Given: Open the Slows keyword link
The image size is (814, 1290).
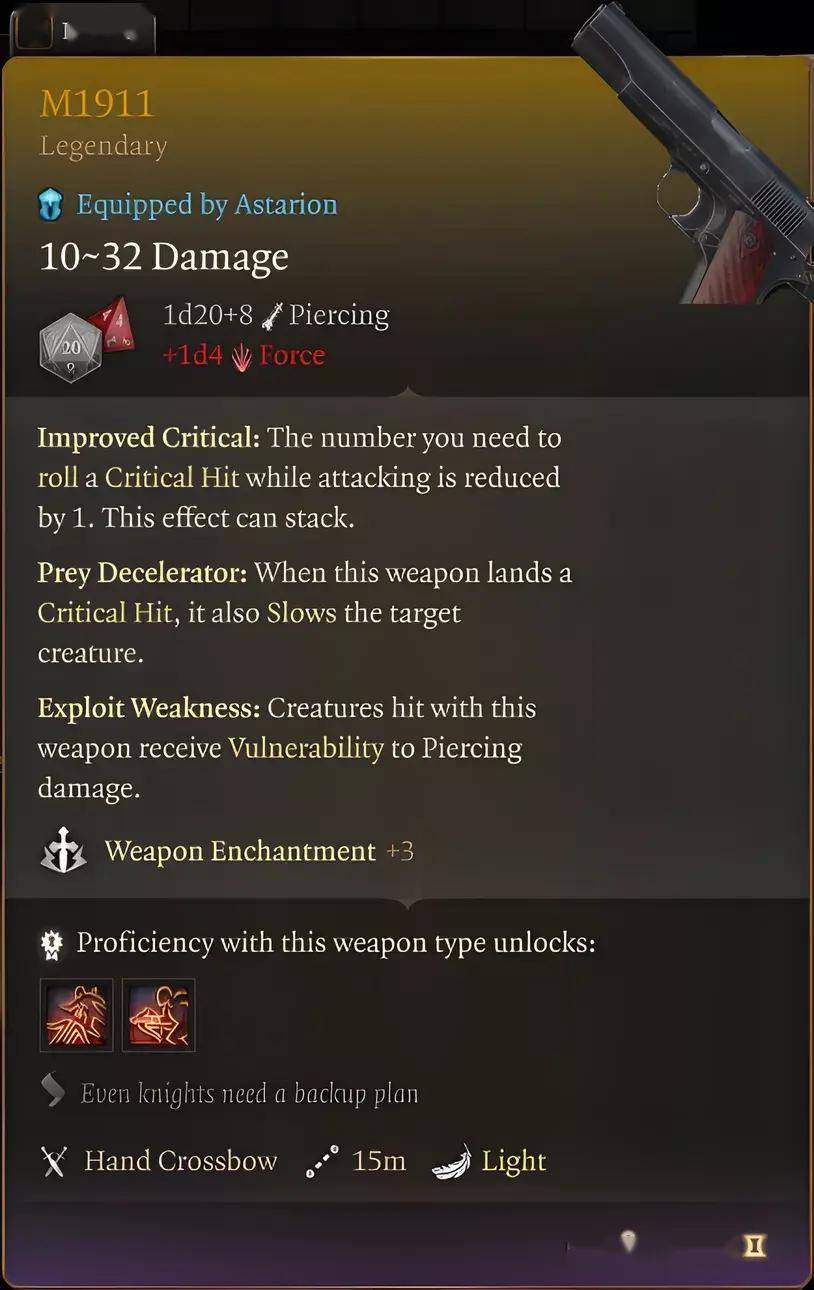Looking at the screenshot, I should (x=301, y=613).
